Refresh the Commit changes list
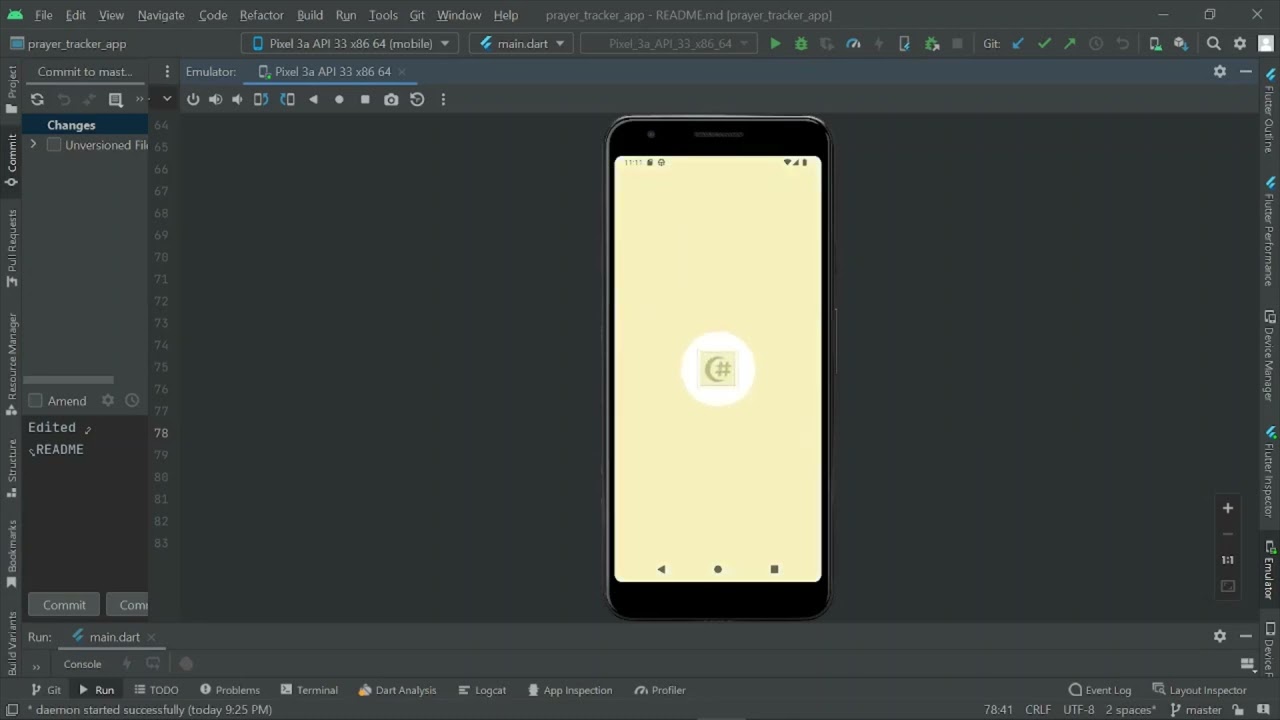The image size is (1280, 720). (37, 99)
